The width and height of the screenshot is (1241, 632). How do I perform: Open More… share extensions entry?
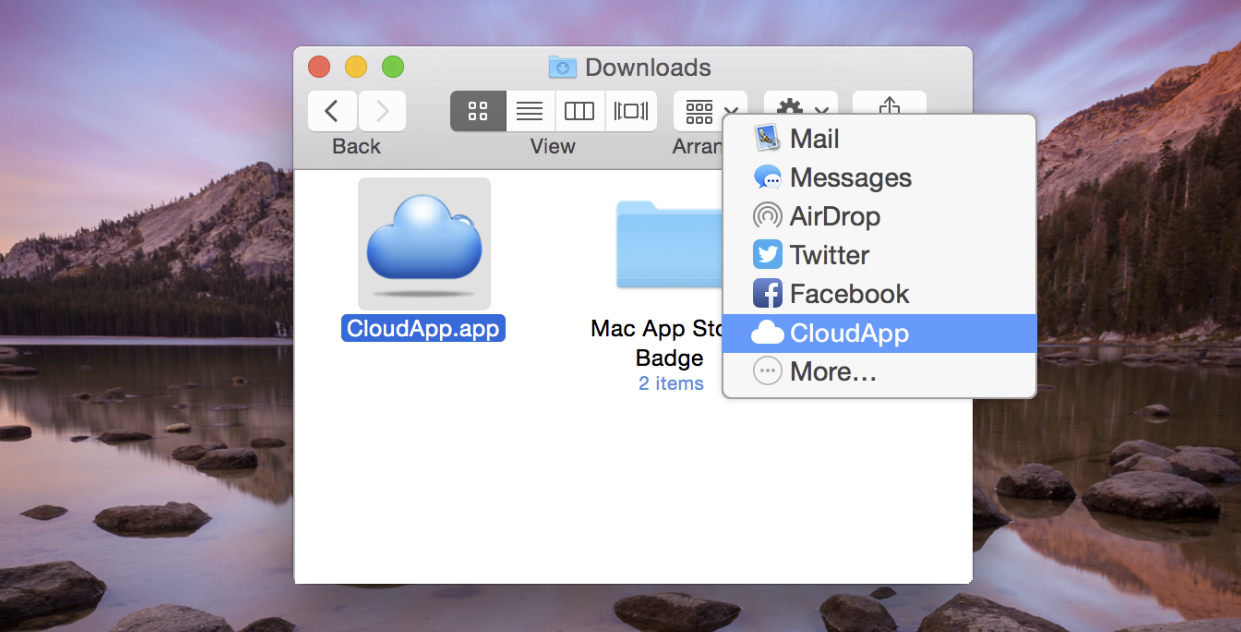click(879, 372)
